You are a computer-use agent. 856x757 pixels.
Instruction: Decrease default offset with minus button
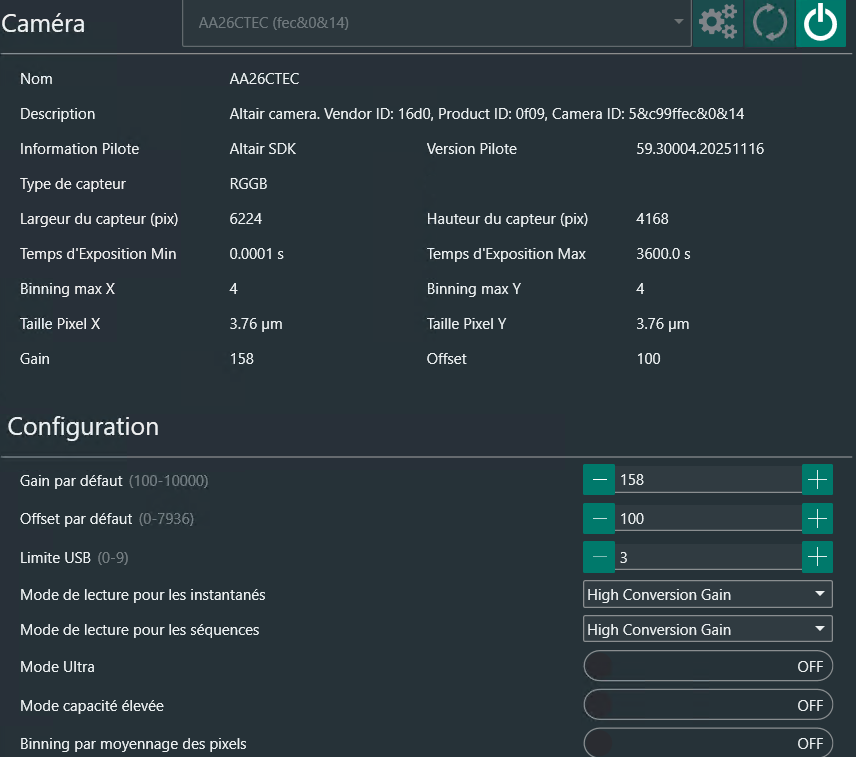point(599,519)
